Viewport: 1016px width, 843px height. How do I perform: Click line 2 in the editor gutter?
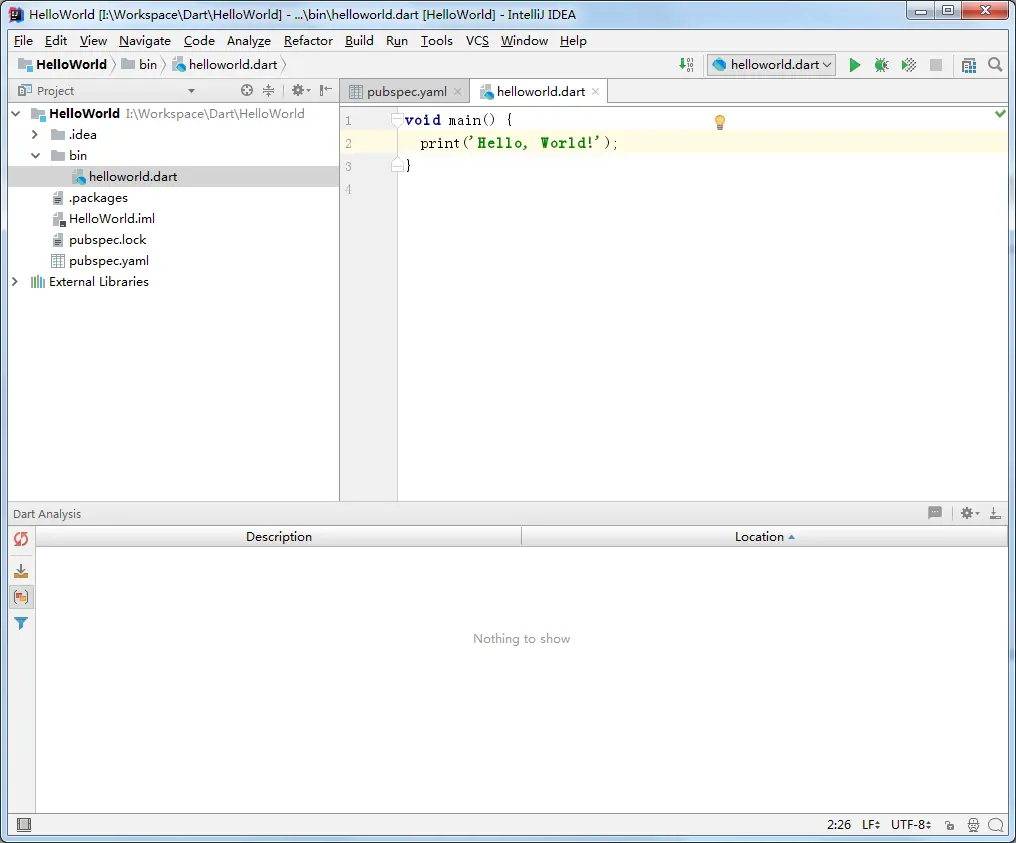coord(349,144)
